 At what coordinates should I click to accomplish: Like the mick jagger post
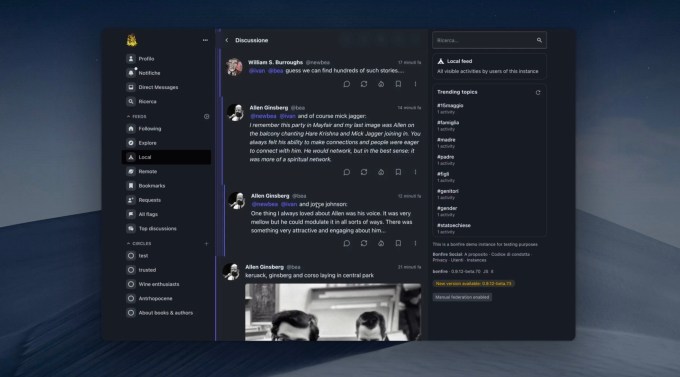381,172
